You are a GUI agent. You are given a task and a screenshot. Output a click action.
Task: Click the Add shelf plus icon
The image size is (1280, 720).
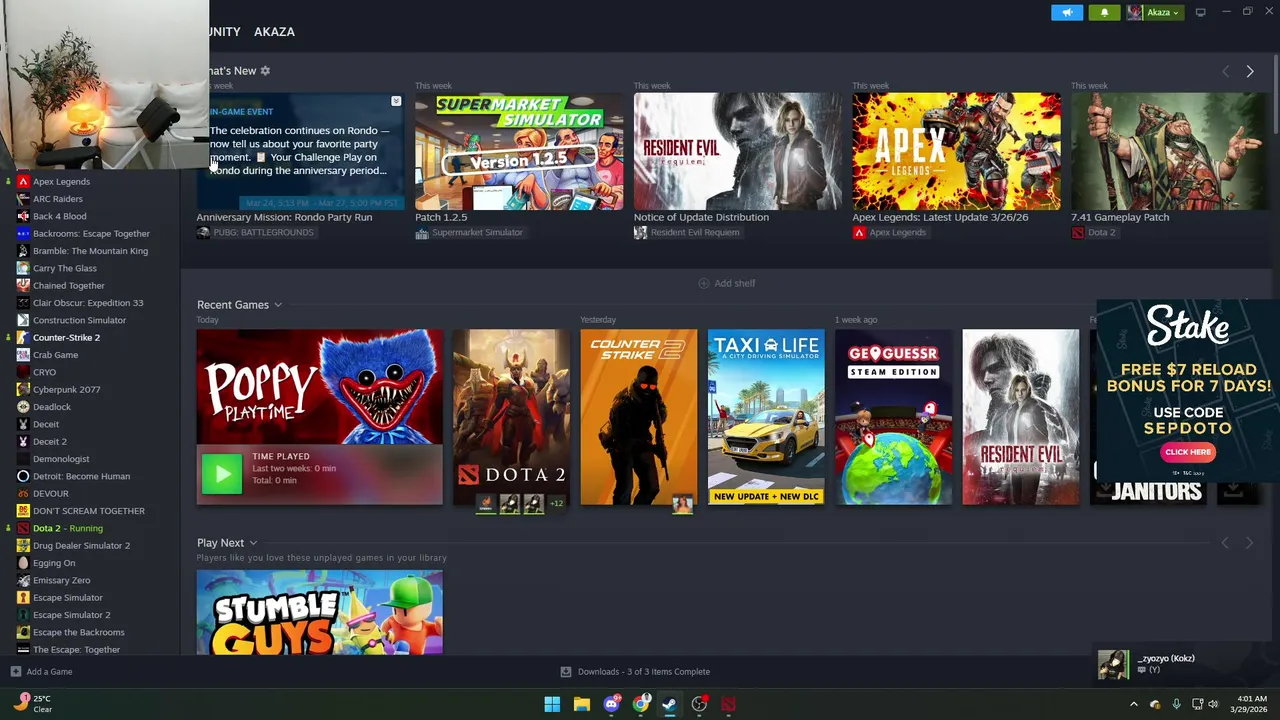click(703, 283)
